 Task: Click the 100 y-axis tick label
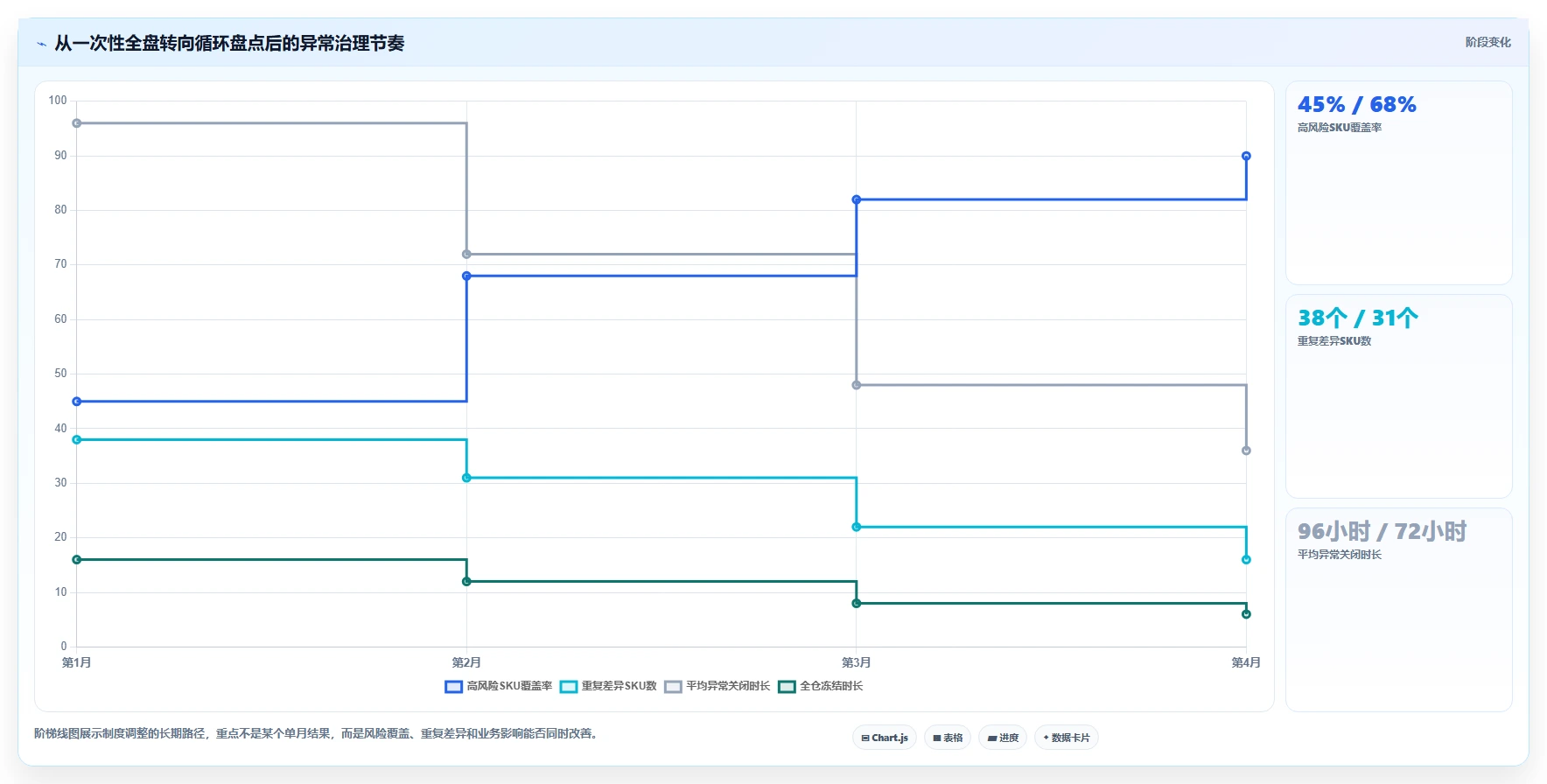(x=58, y=101)
